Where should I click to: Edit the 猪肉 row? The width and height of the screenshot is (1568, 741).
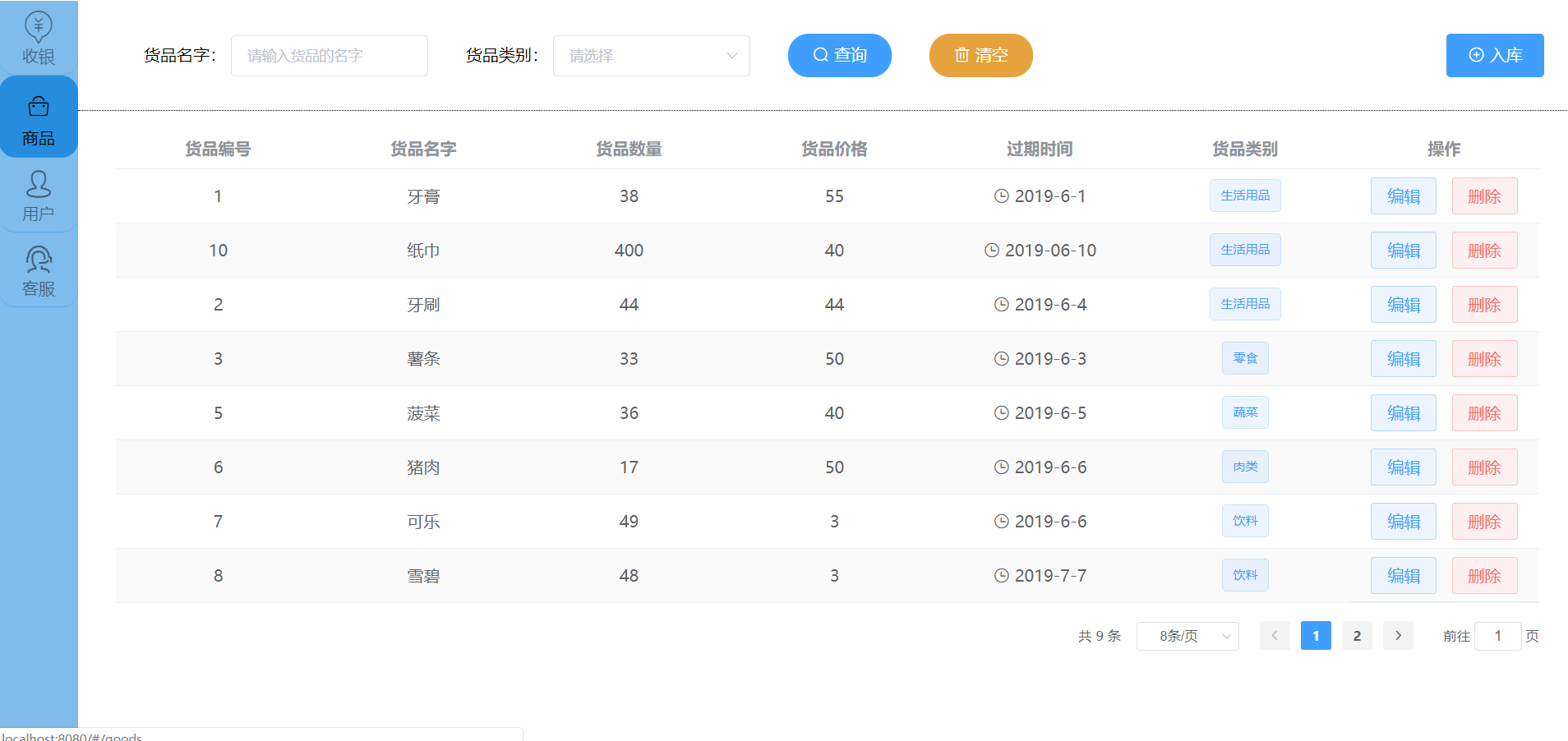pyautogui.click(x=1404, y=467)
